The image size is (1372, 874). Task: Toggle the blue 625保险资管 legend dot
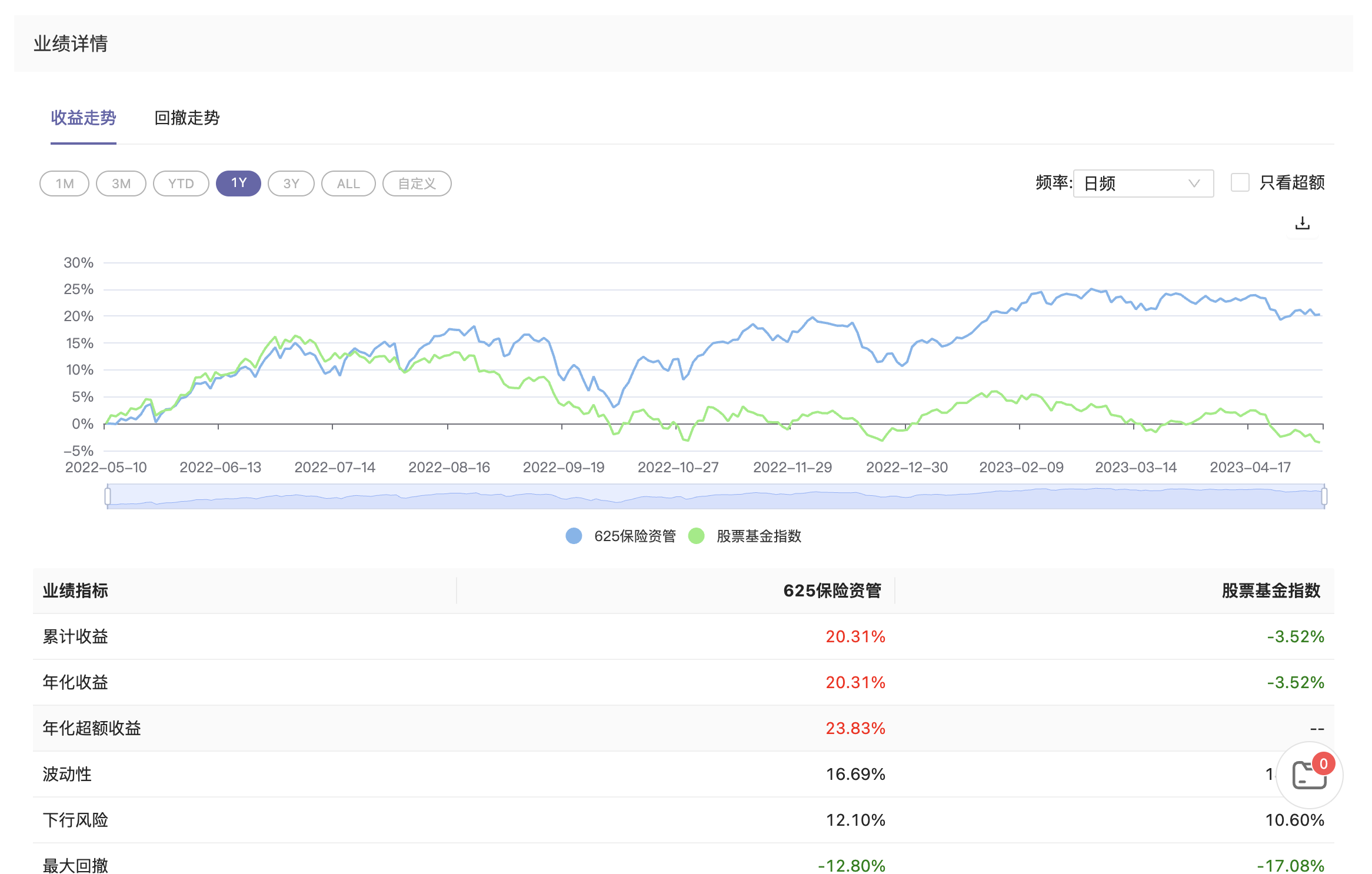coord(574,536)
